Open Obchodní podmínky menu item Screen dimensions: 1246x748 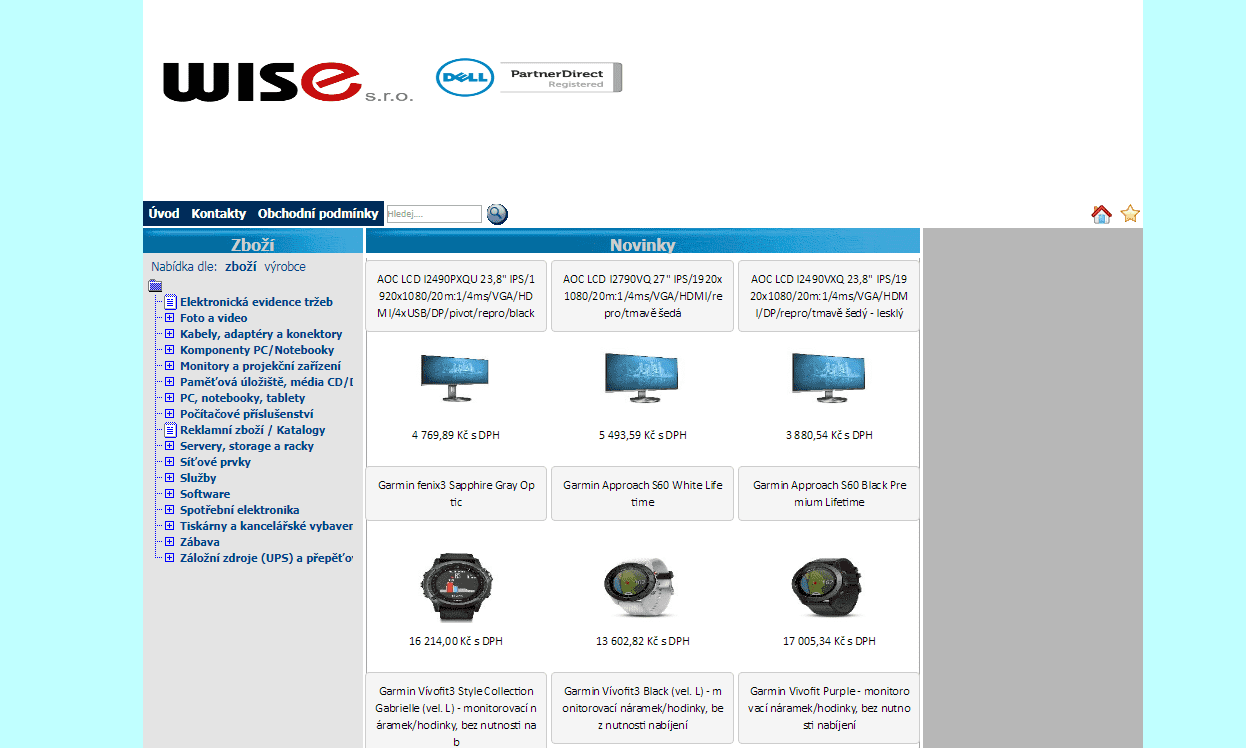click(x=318, y=214)
